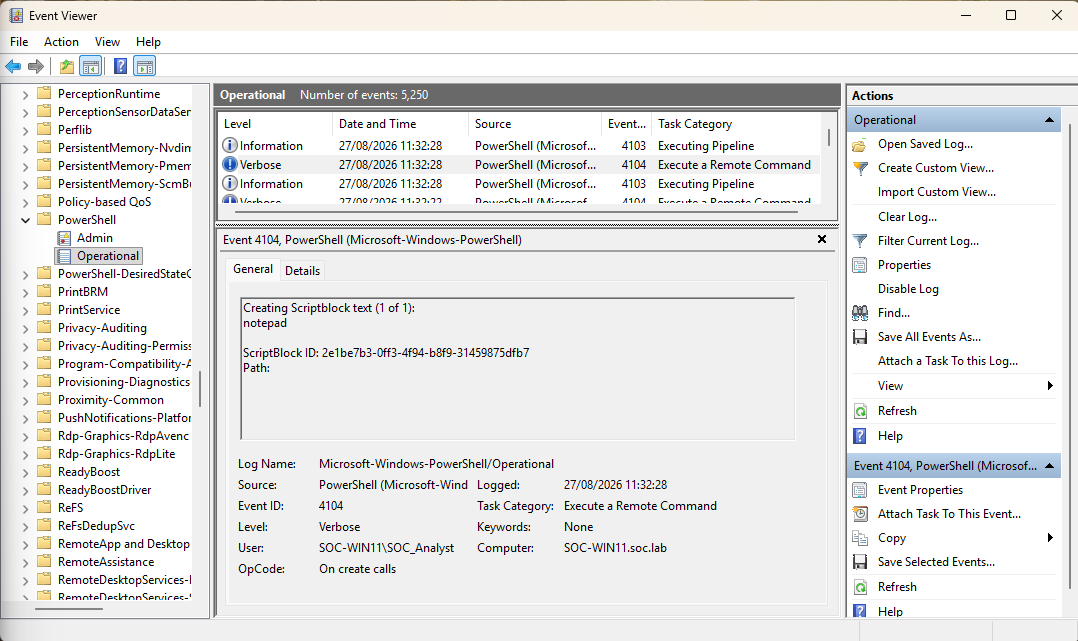
Task: Select the RemoteAssistance tree item
Action: (106, 562)
